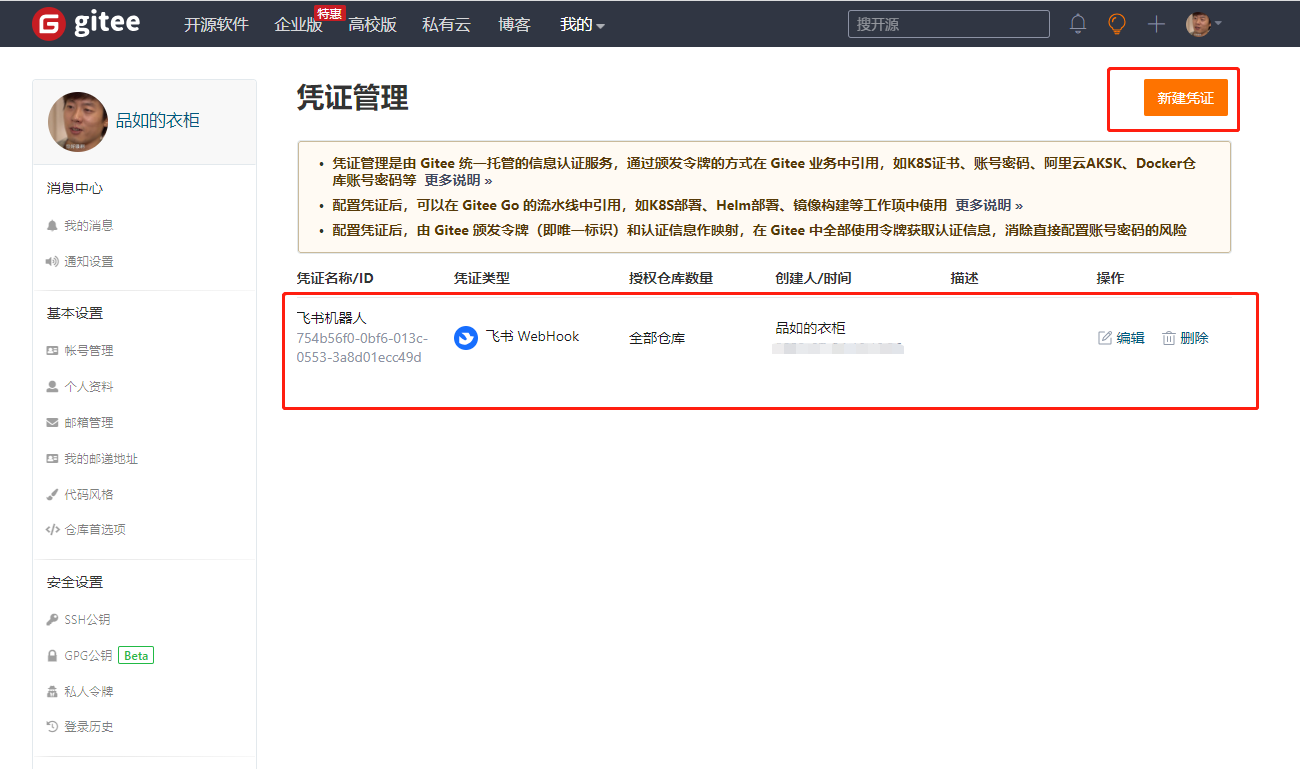1300x769 pixels.
Task: Click the 凭证管理 page heading
Action: 353,98
